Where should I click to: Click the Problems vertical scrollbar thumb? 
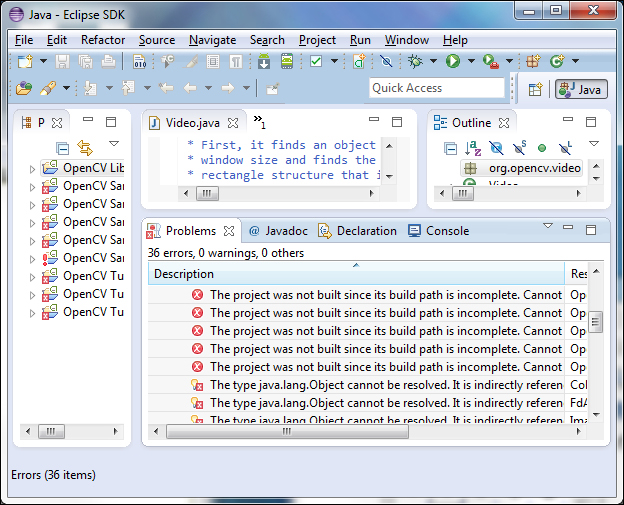[595, 322]
